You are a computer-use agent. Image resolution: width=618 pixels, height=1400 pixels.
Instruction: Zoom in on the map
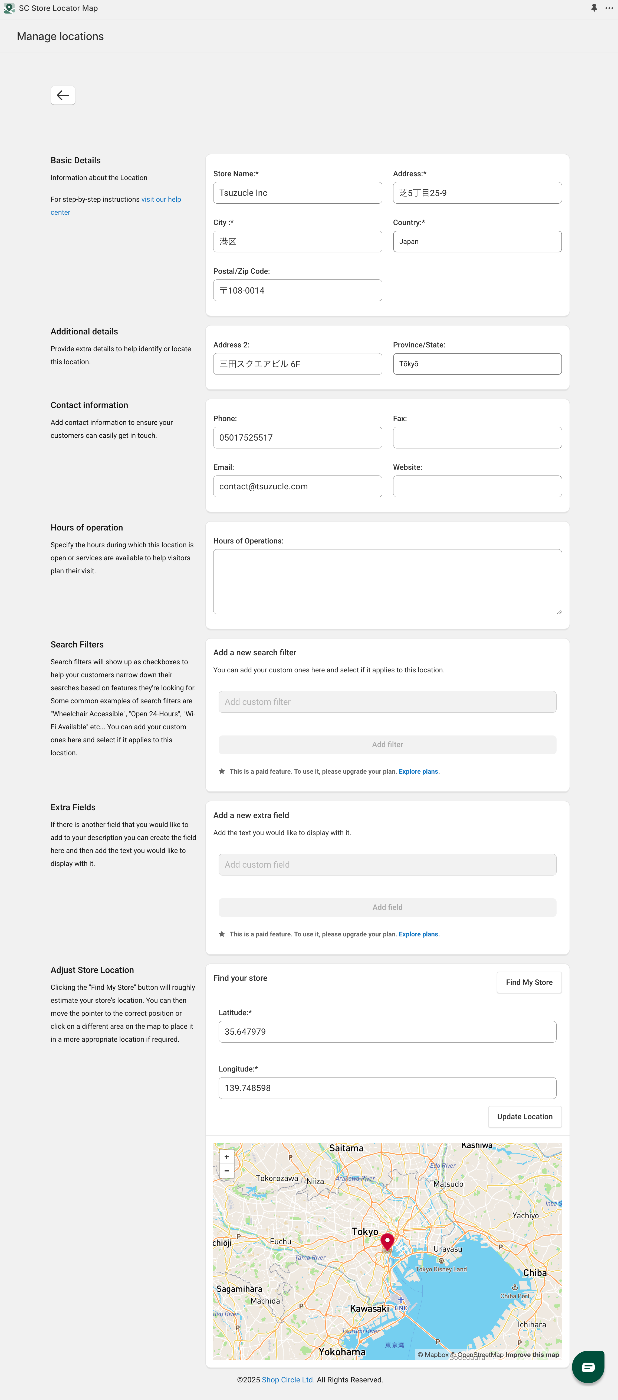227,1157
